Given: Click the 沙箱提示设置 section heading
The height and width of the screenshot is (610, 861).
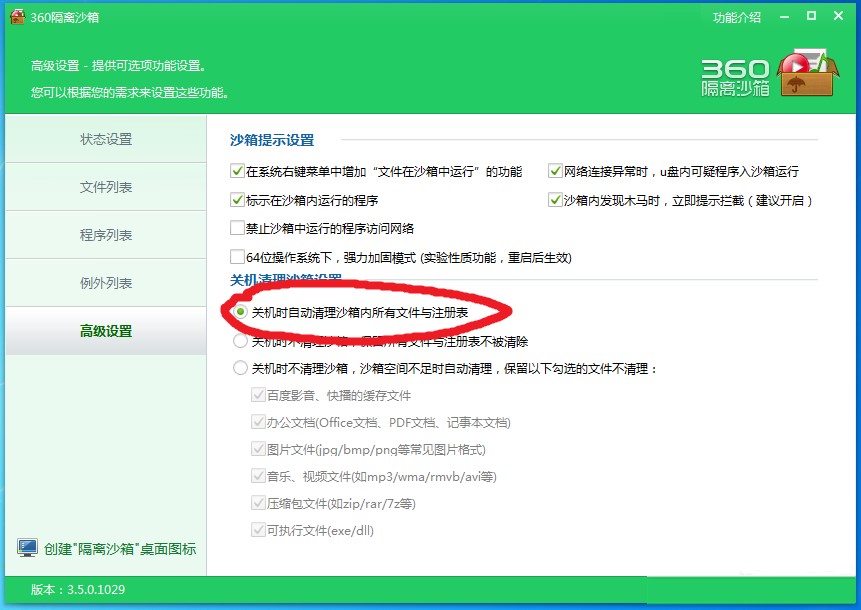Looking at the screenshot, I should click(272, 140).
